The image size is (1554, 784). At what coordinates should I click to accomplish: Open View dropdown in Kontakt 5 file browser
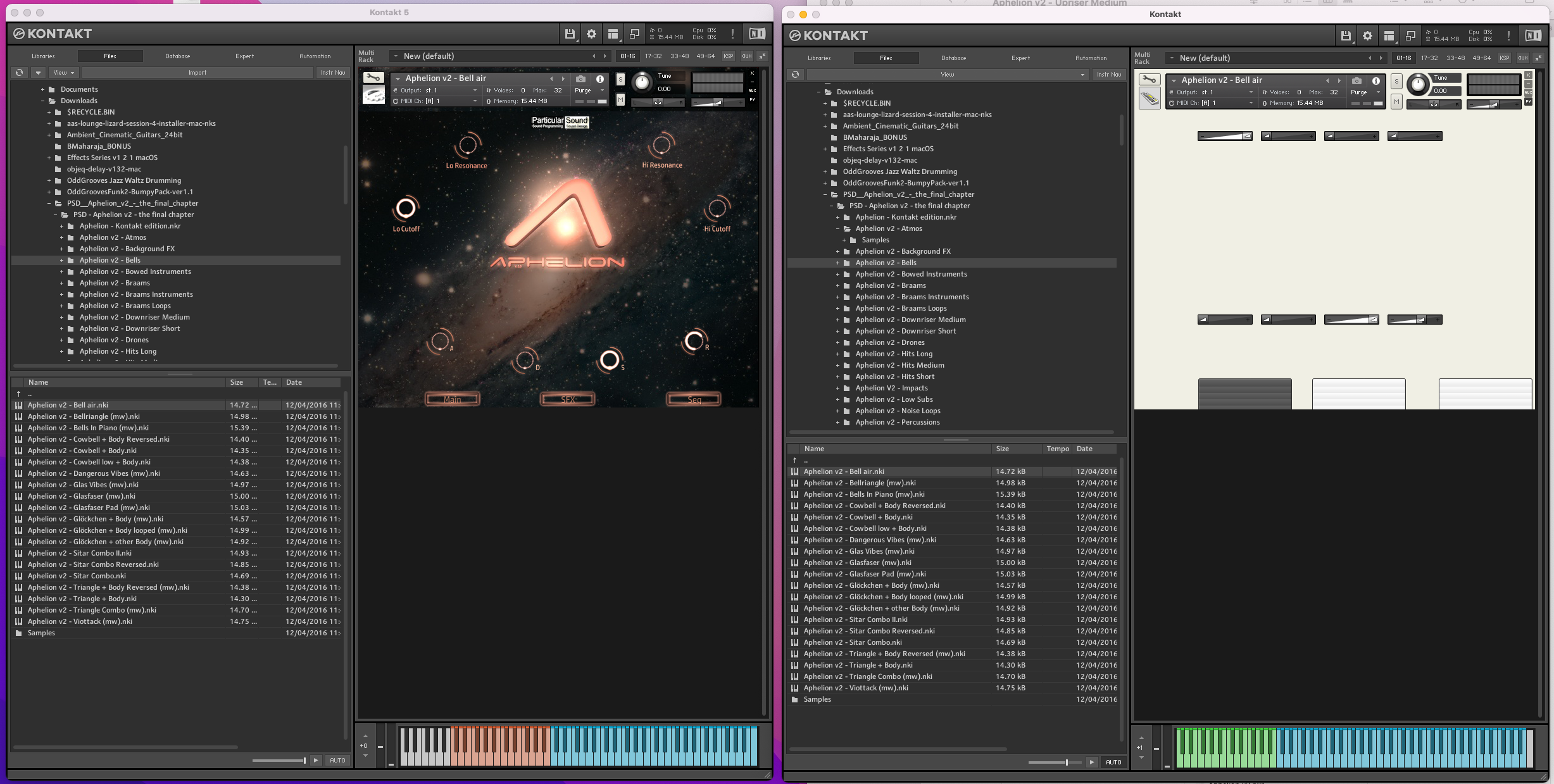point(63,73)
